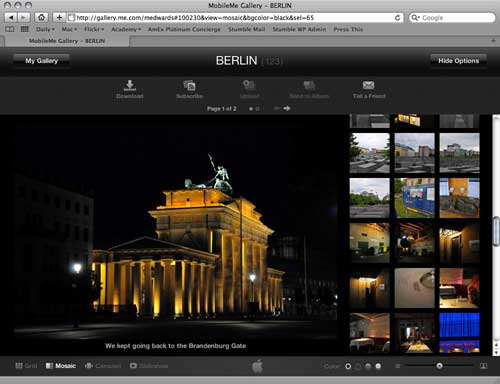Viewport: 500px width, 384px height.
Task: Click the BERLIN album title
Action: [236, 61]
